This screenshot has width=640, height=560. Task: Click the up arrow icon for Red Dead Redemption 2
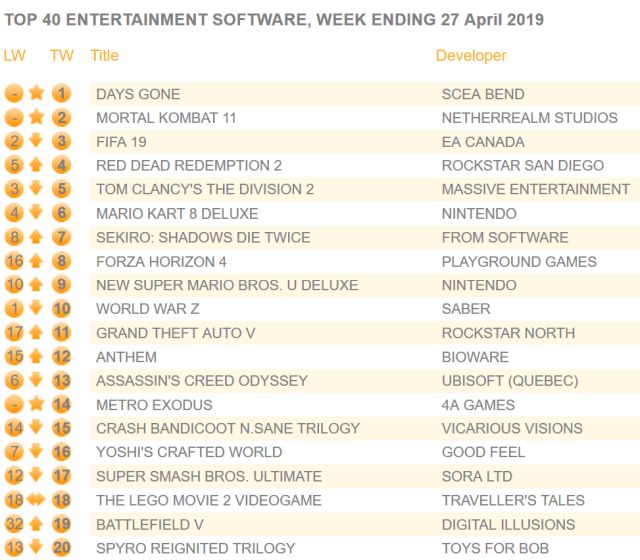(x=37, y=165)
